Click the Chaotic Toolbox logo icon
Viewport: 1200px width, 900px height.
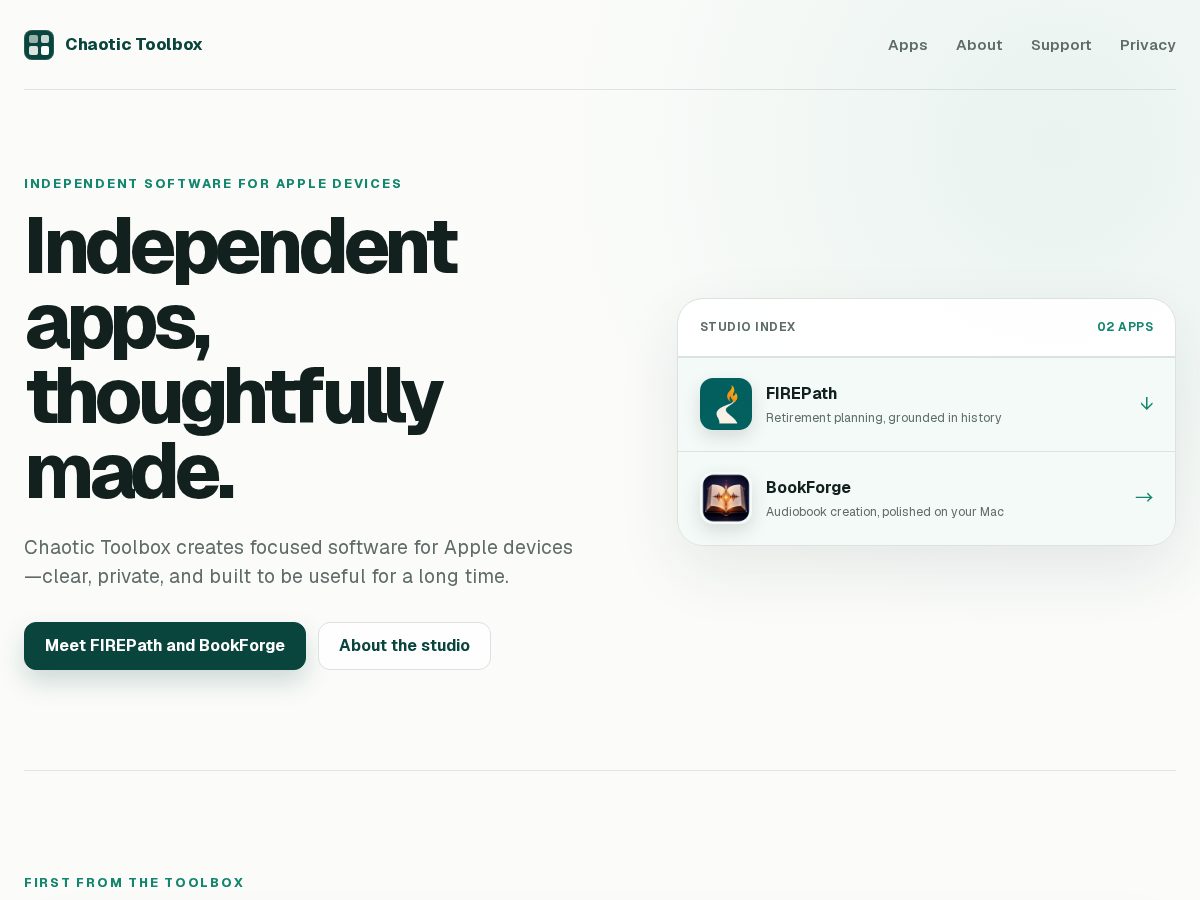coord(39,45)
